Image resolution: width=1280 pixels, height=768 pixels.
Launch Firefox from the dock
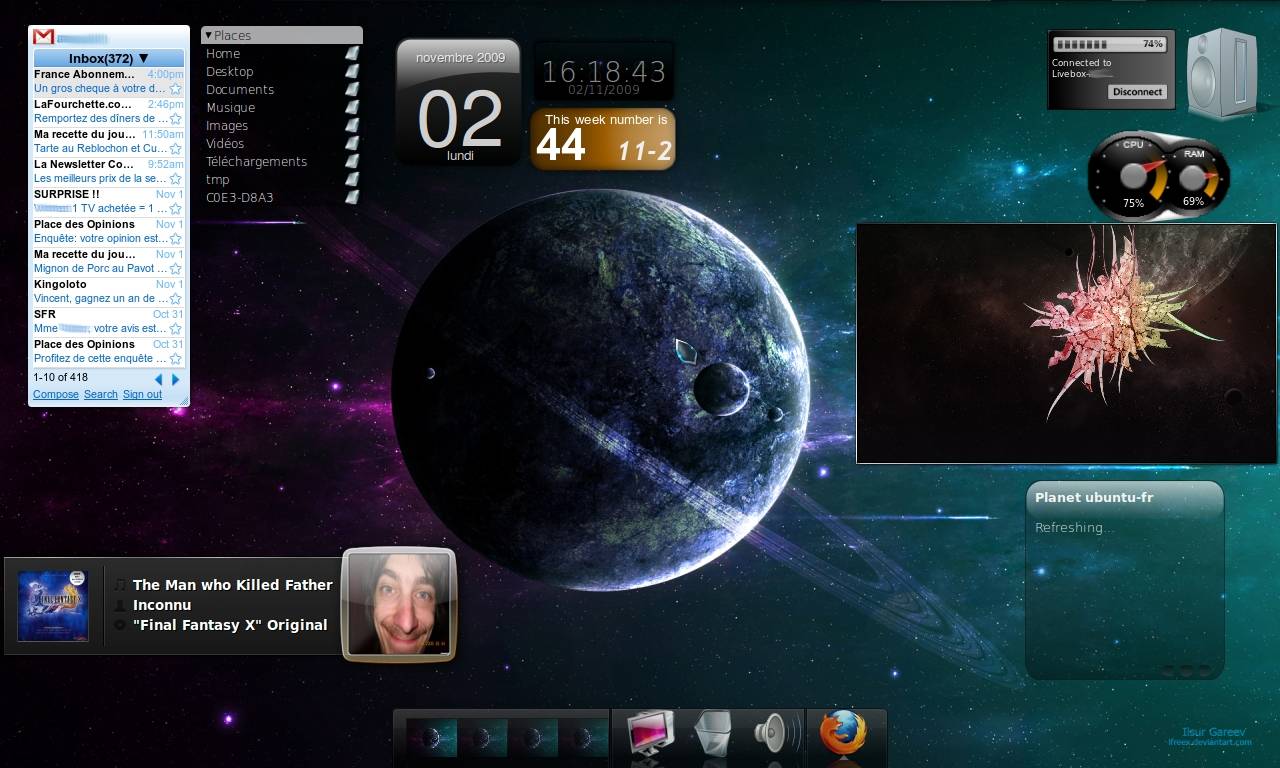tap(842, 734)
